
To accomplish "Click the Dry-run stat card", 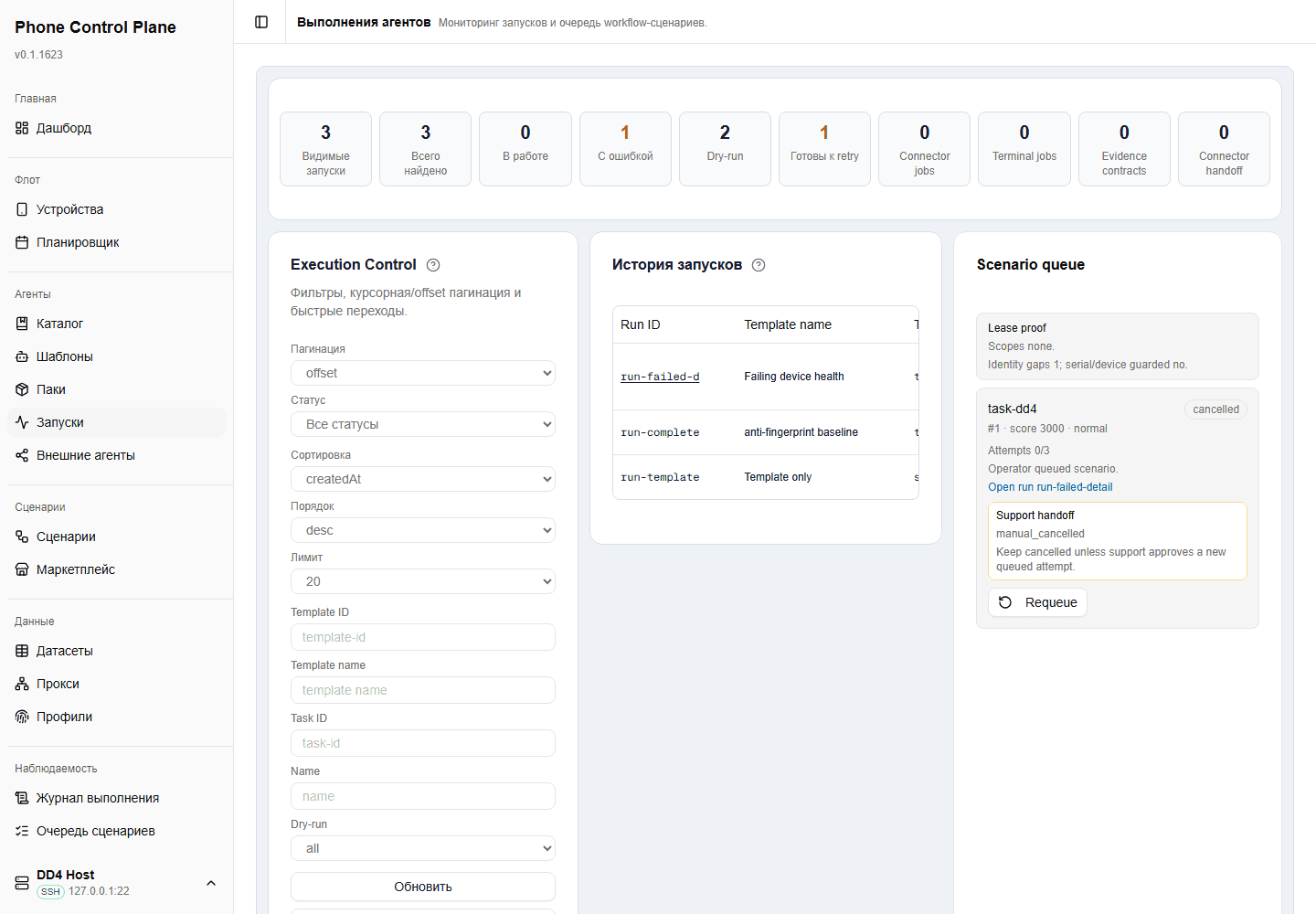I will [x=725, y=149].
